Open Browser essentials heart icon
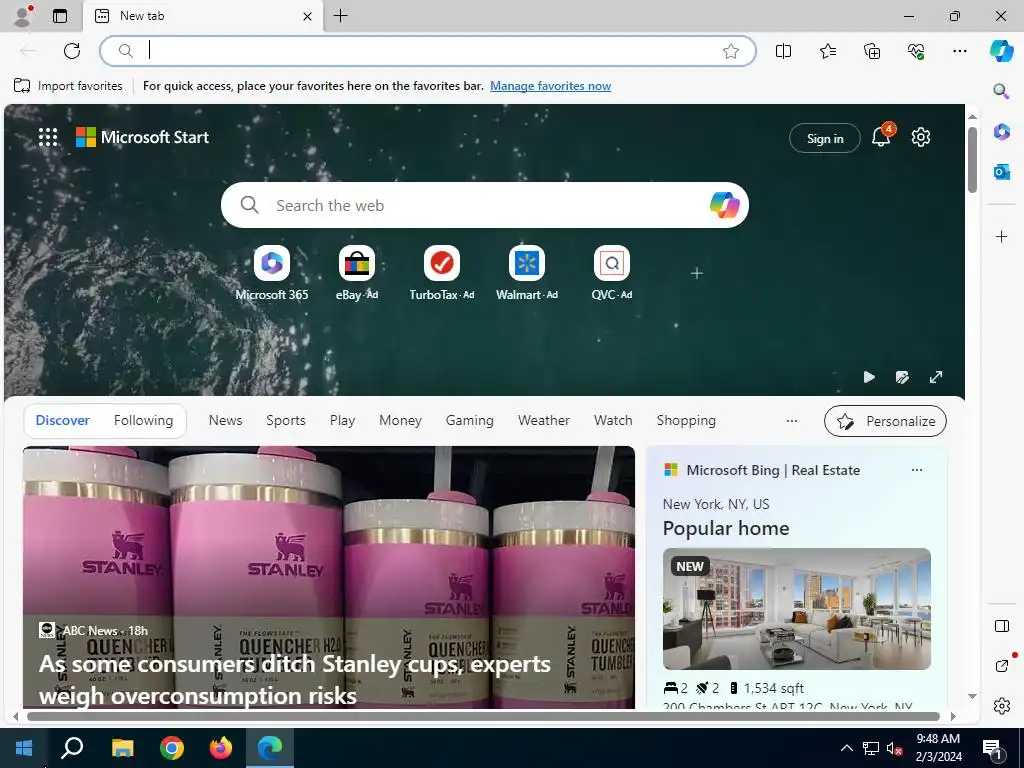 point(916,51)
